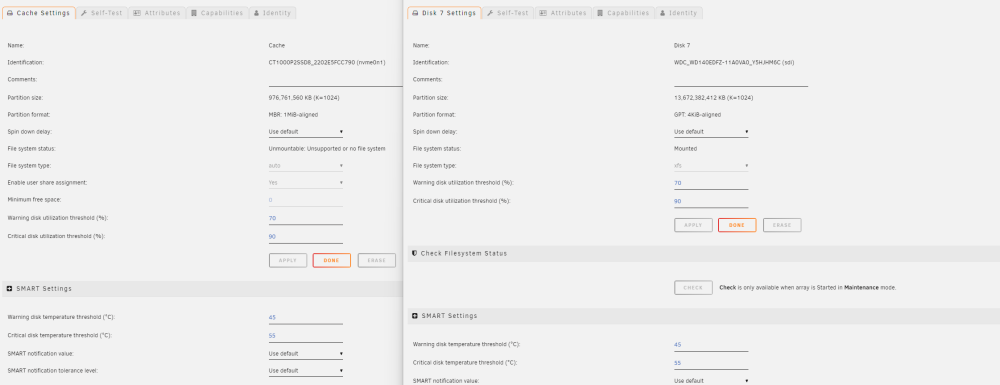Click Done button in Disk 7 settings
Screen dimensions: 1000x385
(x=737, y=225)
